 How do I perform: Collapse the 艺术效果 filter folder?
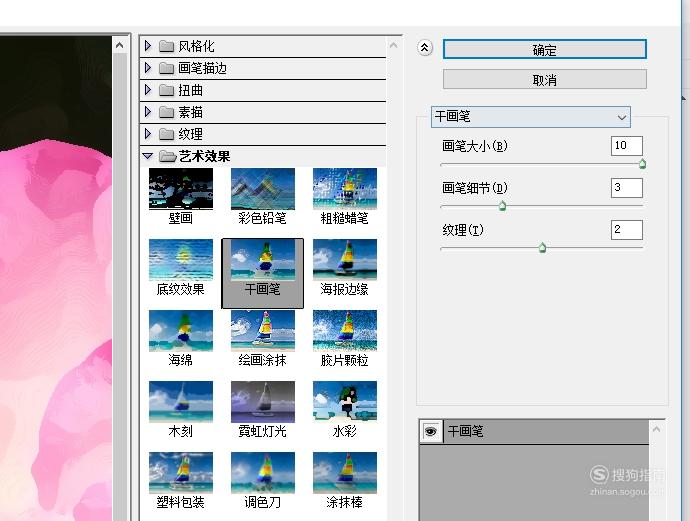click(x=148, y=156)
